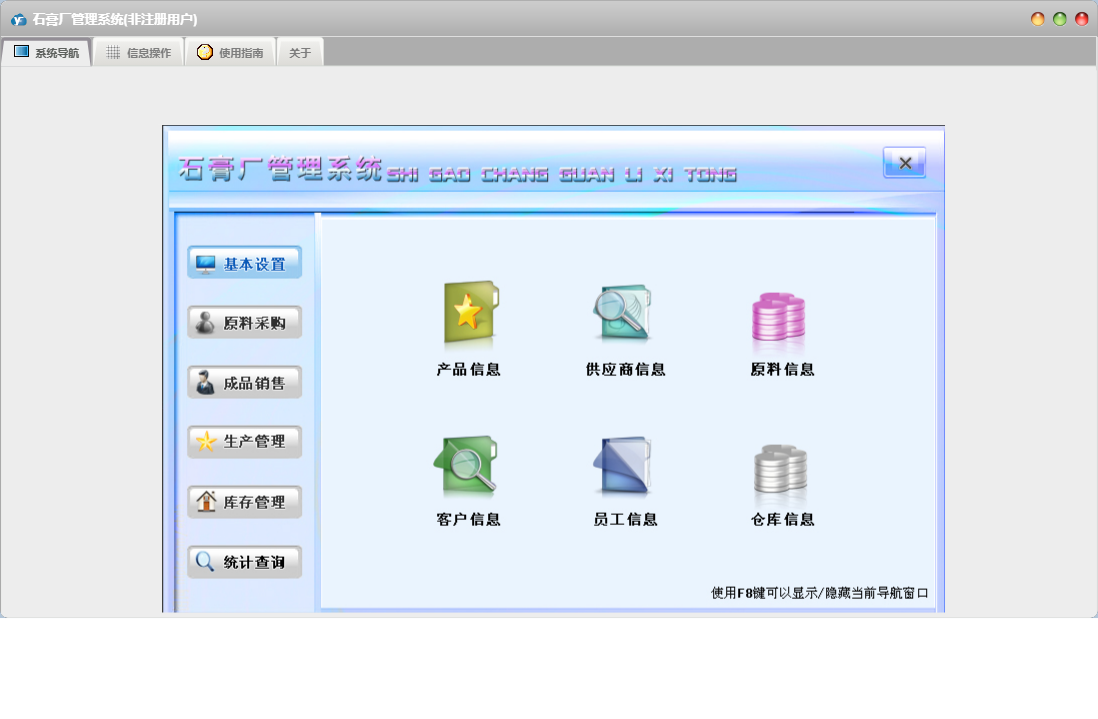Image resolution: width=1098 pixels, height=719 pixels.
Task: Click the orange minimize window button
Action: pyautogui.click(x=1038, y=19)
